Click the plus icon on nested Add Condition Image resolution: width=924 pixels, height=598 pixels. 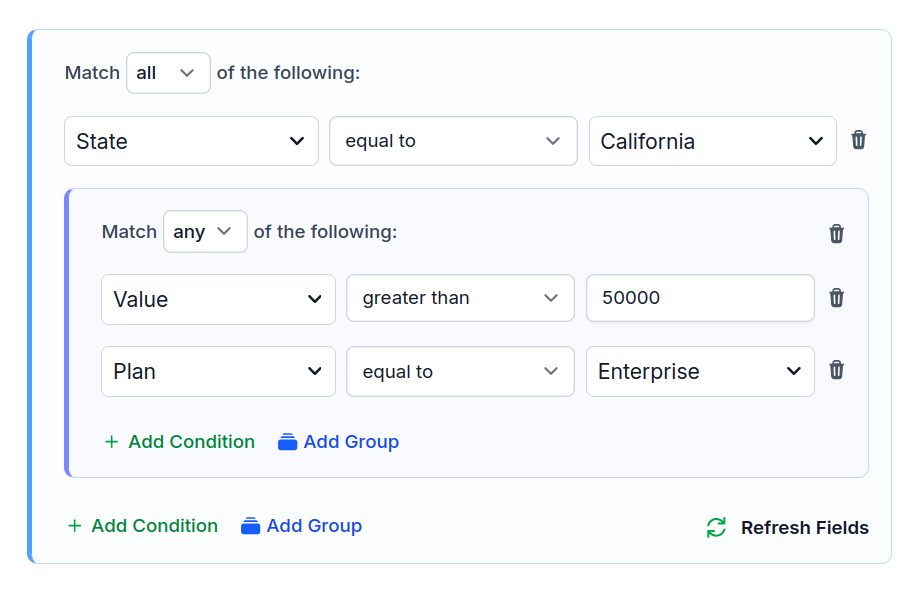click(111, 441)
